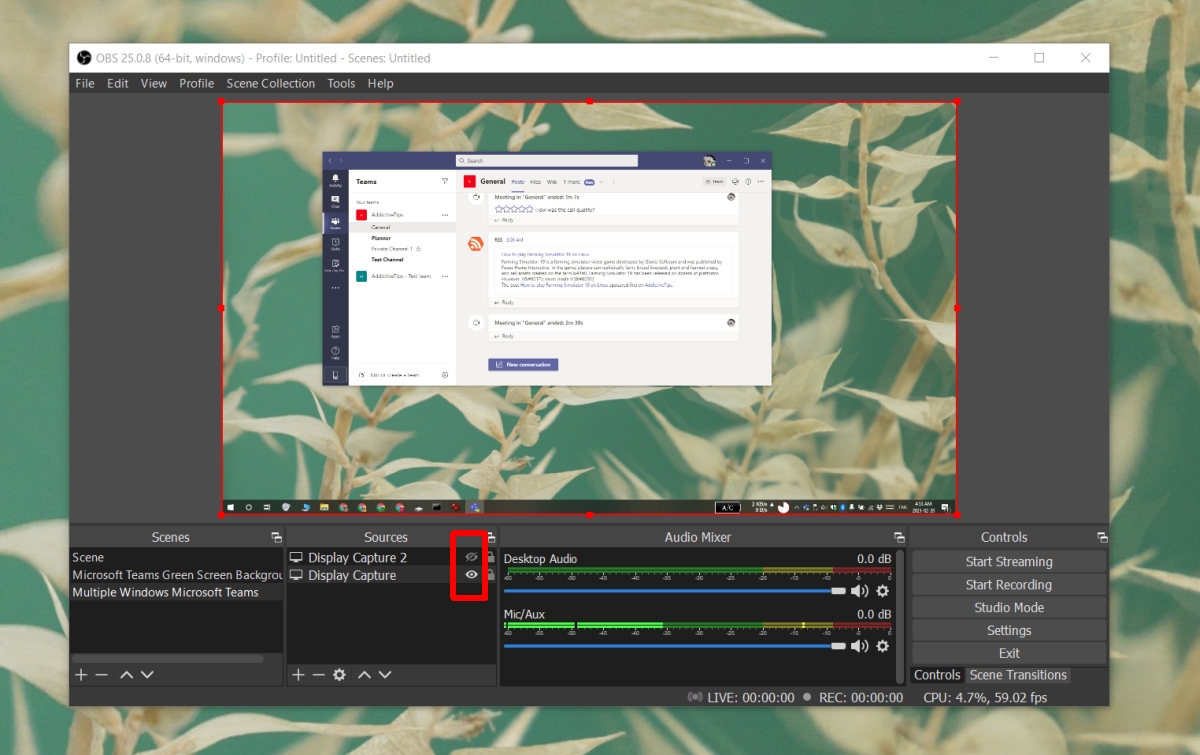This screenshot has height=755, width=1200.
Task: Show the Display Capture 2 source
Action: click(x=469, y=557)
